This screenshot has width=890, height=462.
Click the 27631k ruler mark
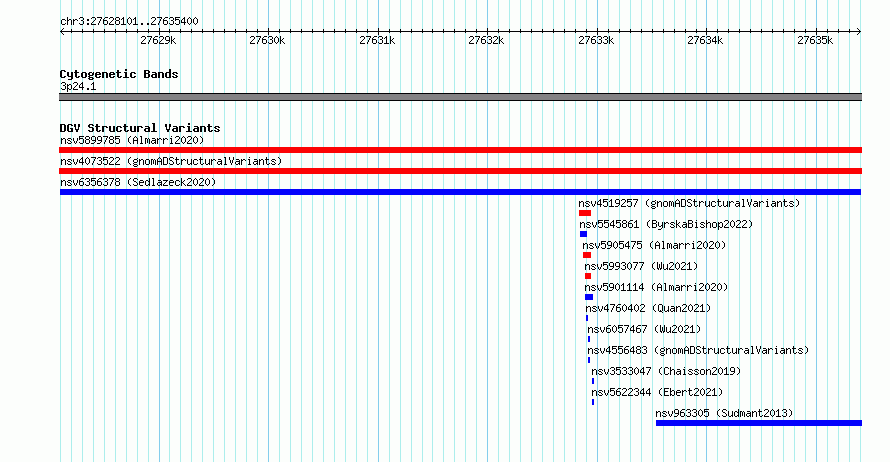(x=377, y=40)
